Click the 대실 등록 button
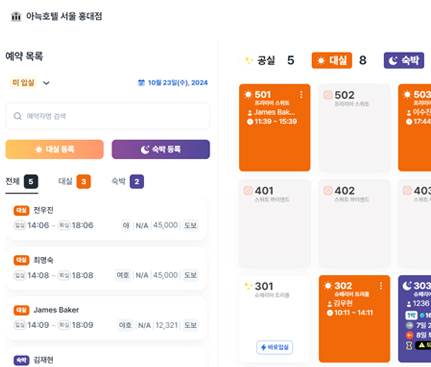 [x=55, y=149]
